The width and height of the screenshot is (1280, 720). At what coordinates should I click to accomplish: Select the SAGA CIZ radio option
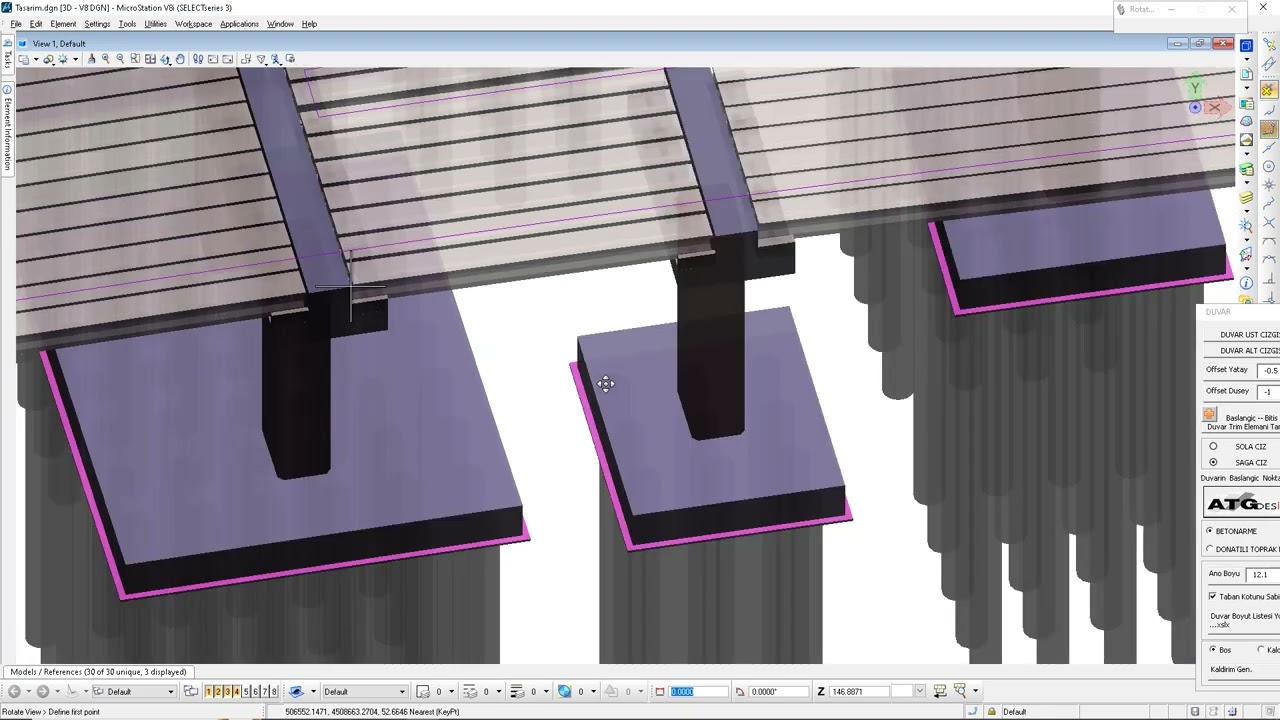pyautogui.click(x=1213, y=462)
